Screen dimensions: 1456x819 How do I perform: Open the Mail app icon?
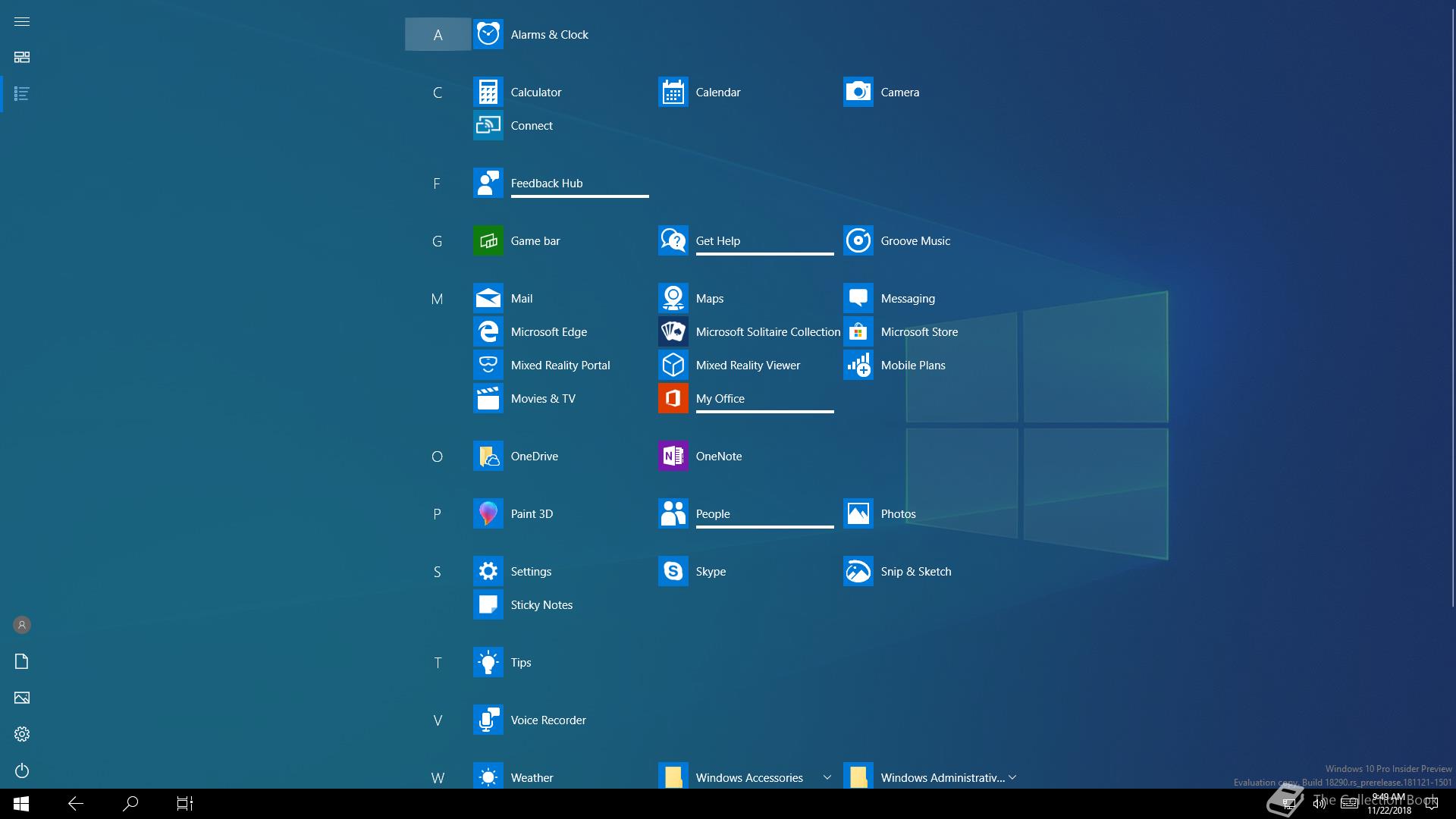tap(488, 299)
